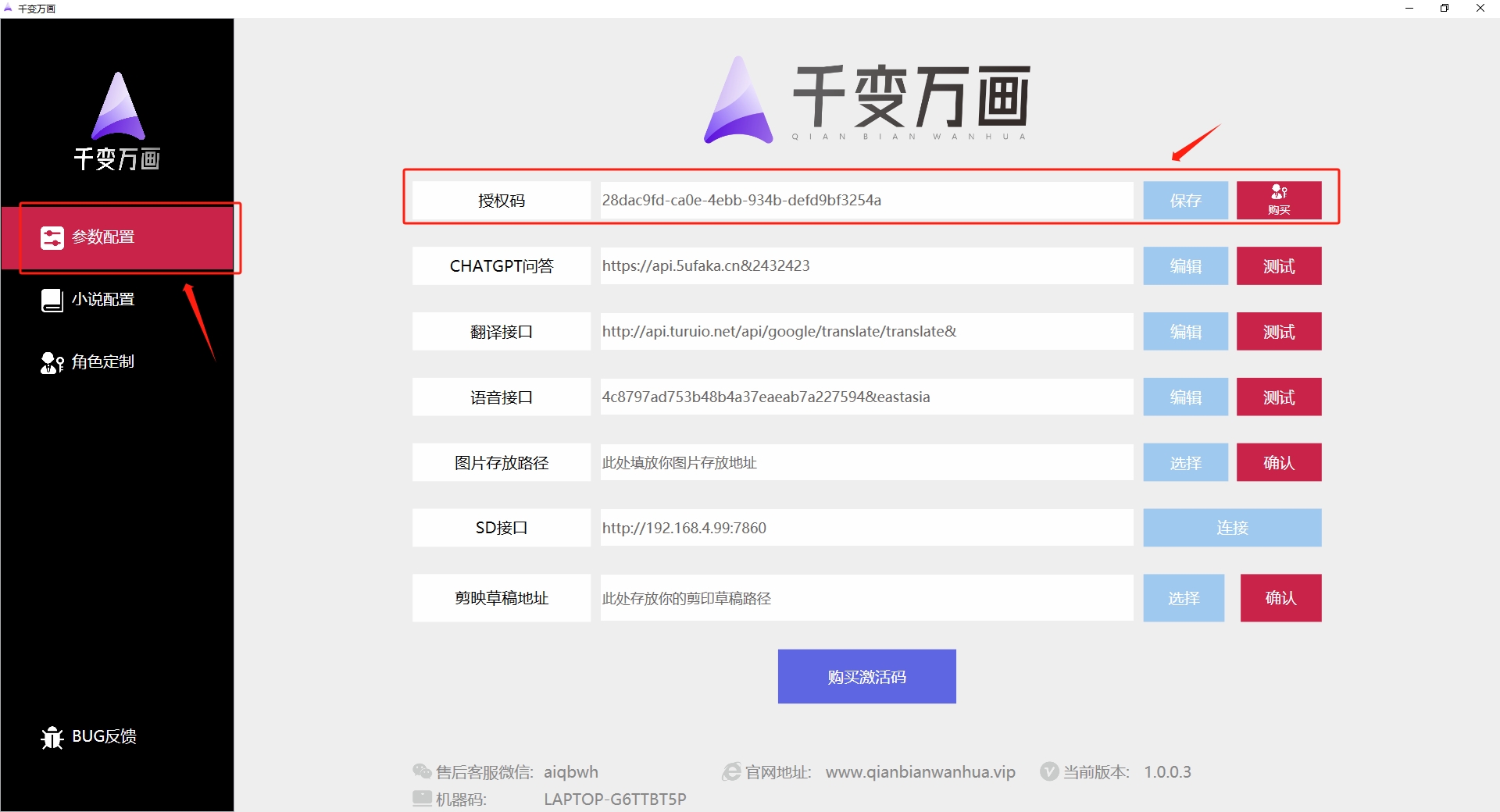Click the machine code LAPTOP-G6TTBT5P
Screen dimensions: 1500x812
(615, 800)
